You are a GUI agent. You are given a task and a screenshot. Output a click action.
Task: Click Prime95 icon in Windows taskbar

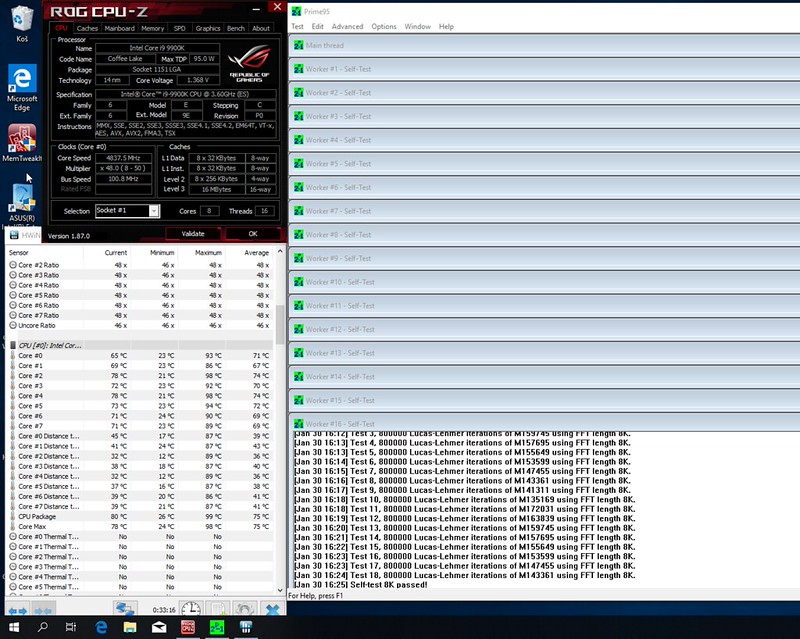click(x=216, y=628)
